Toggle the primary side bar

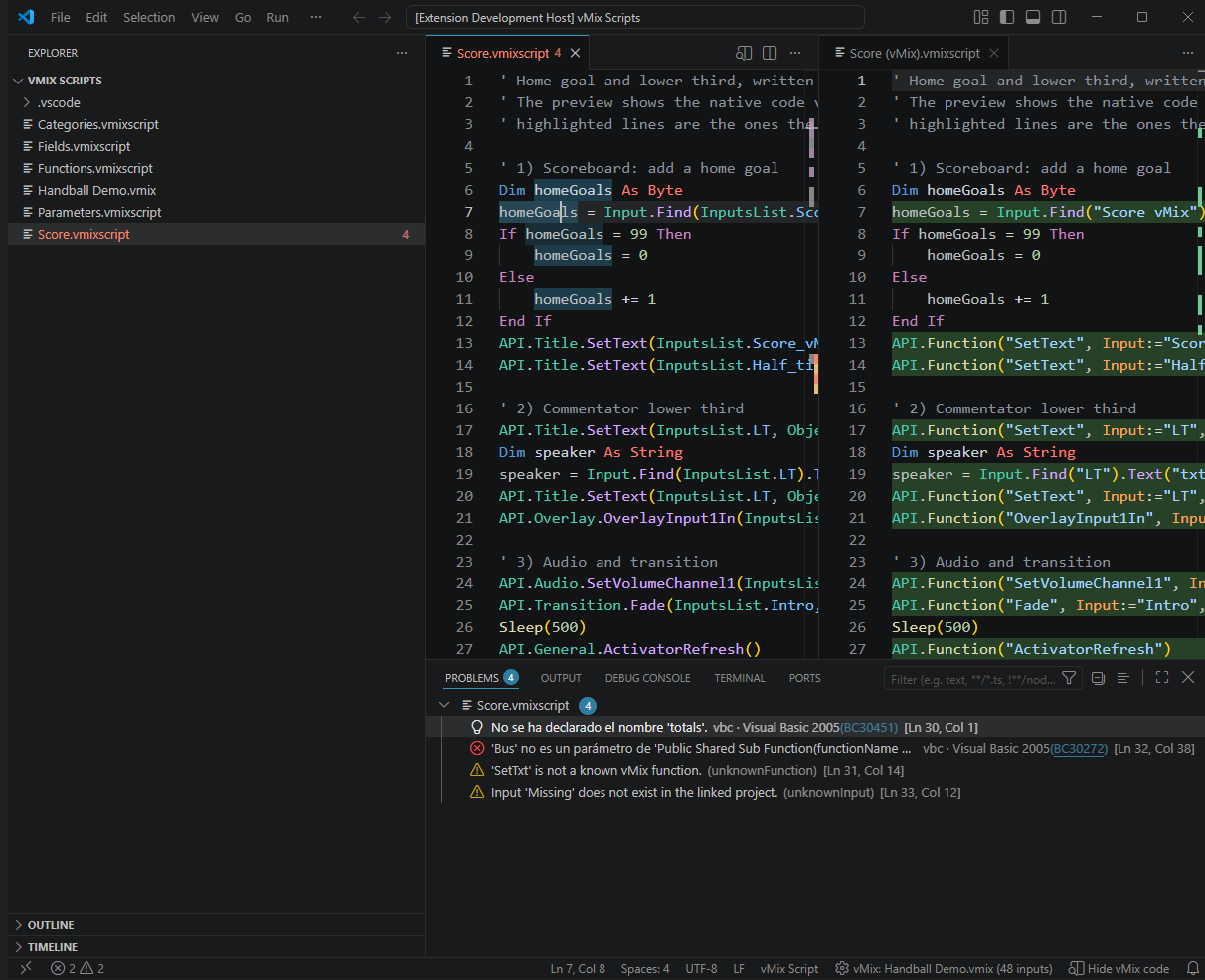coord(1007,17)
